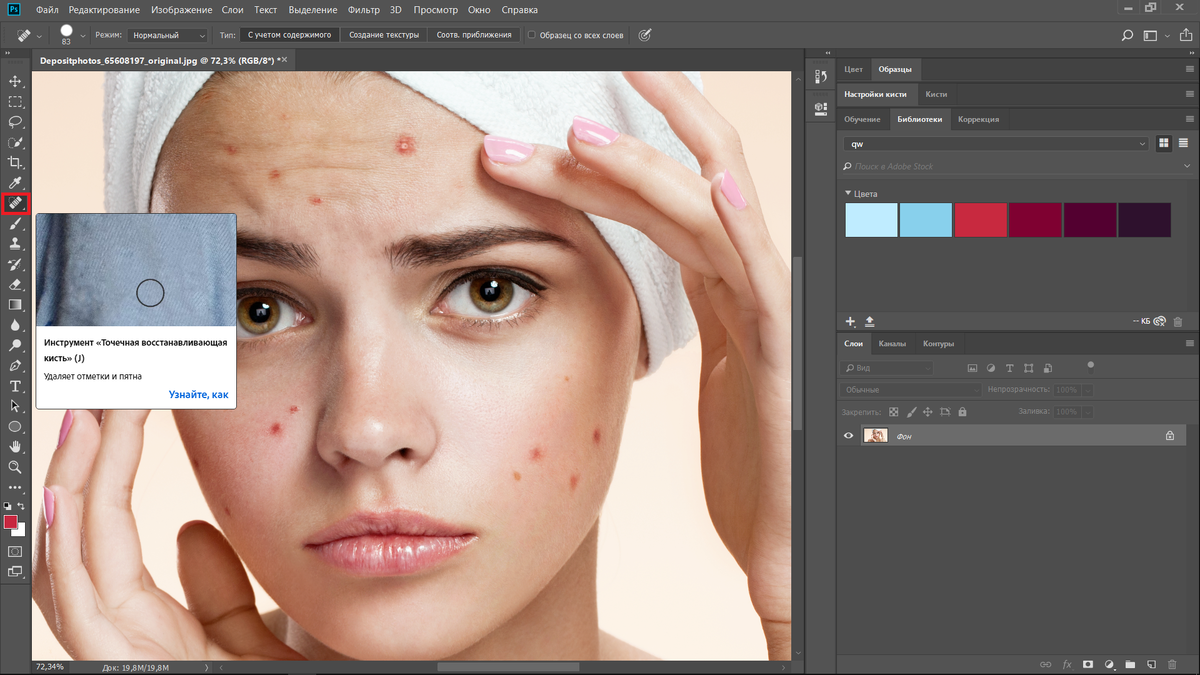This screenshot has width=1200, height=675.
Task: Open Заливка value dropdown arrow
Action: click(x=1088, y=411)
